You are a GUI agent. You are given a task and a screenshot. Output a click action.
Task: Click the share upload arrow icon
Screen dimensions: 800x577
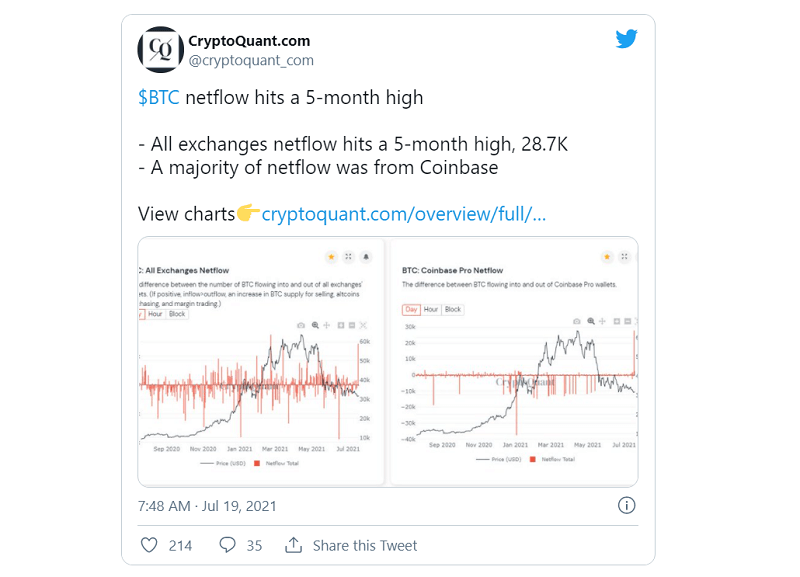click(x=293, y=545)
